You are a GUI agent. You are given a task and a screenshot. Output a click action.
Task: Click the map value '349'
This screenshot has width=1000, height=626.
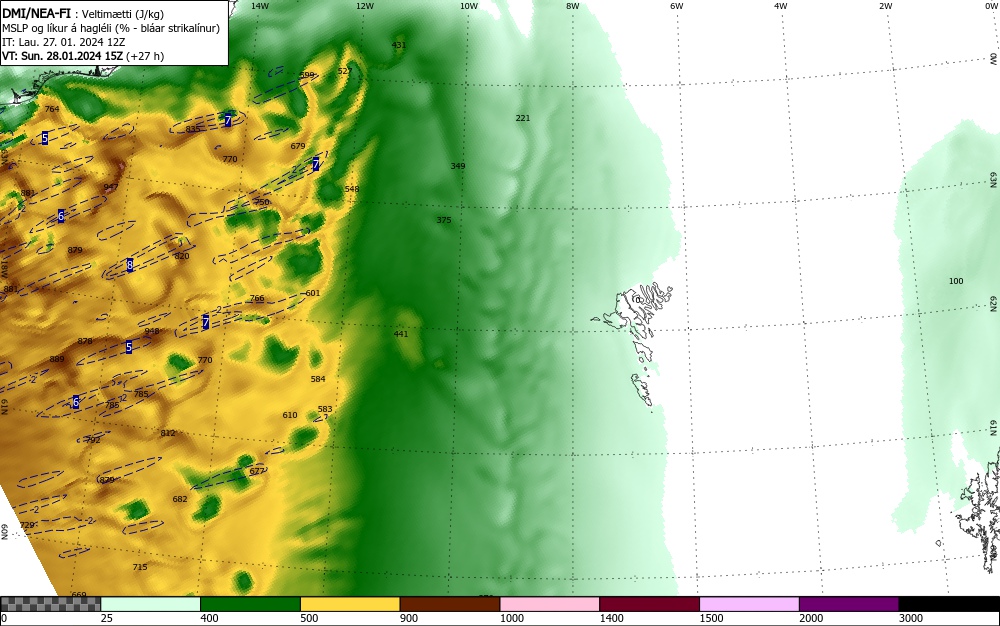click(x=458, y=166)
